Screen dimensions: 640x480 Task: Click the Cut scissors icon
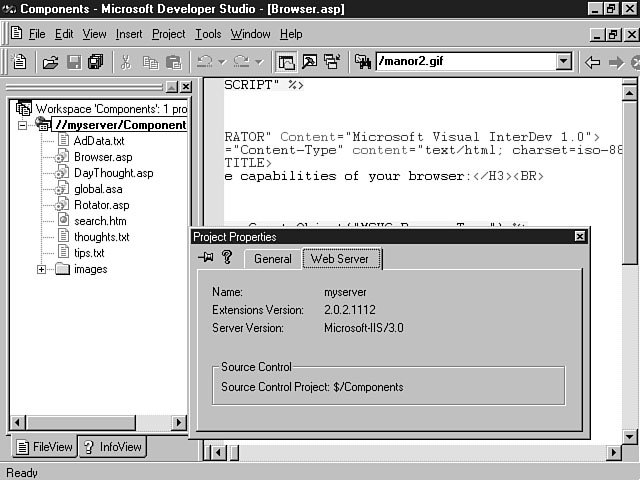pos(126,62)
